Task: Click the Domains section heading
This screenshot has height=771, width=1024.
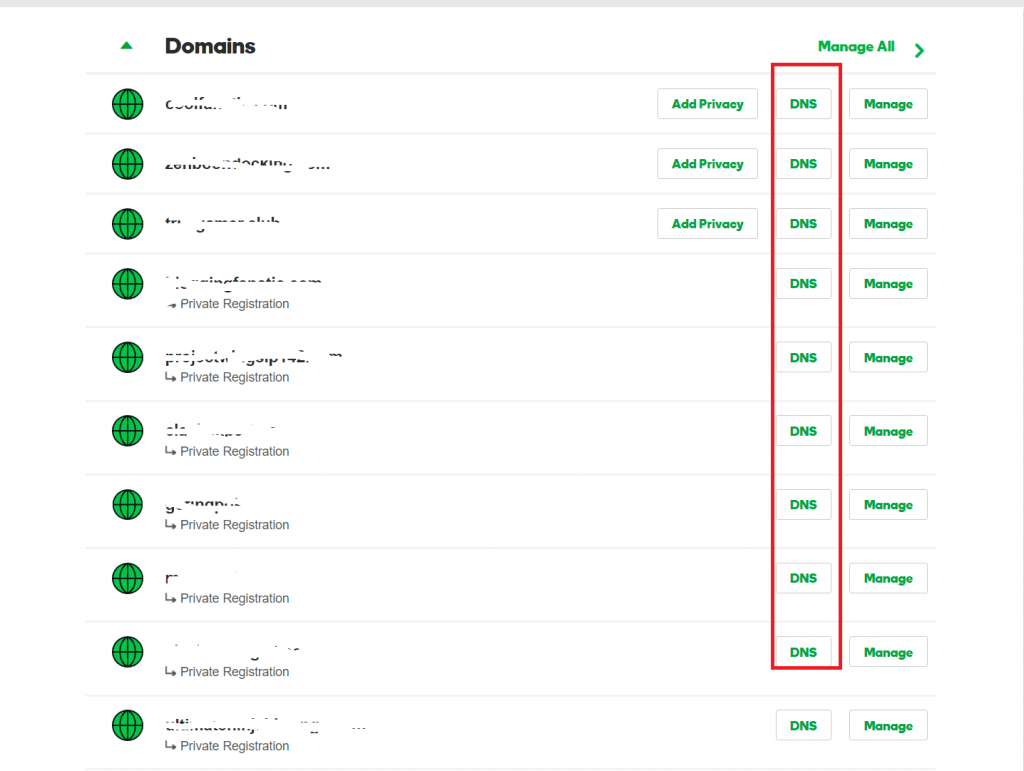Action: pyautogui.click(x=210, y=46)
